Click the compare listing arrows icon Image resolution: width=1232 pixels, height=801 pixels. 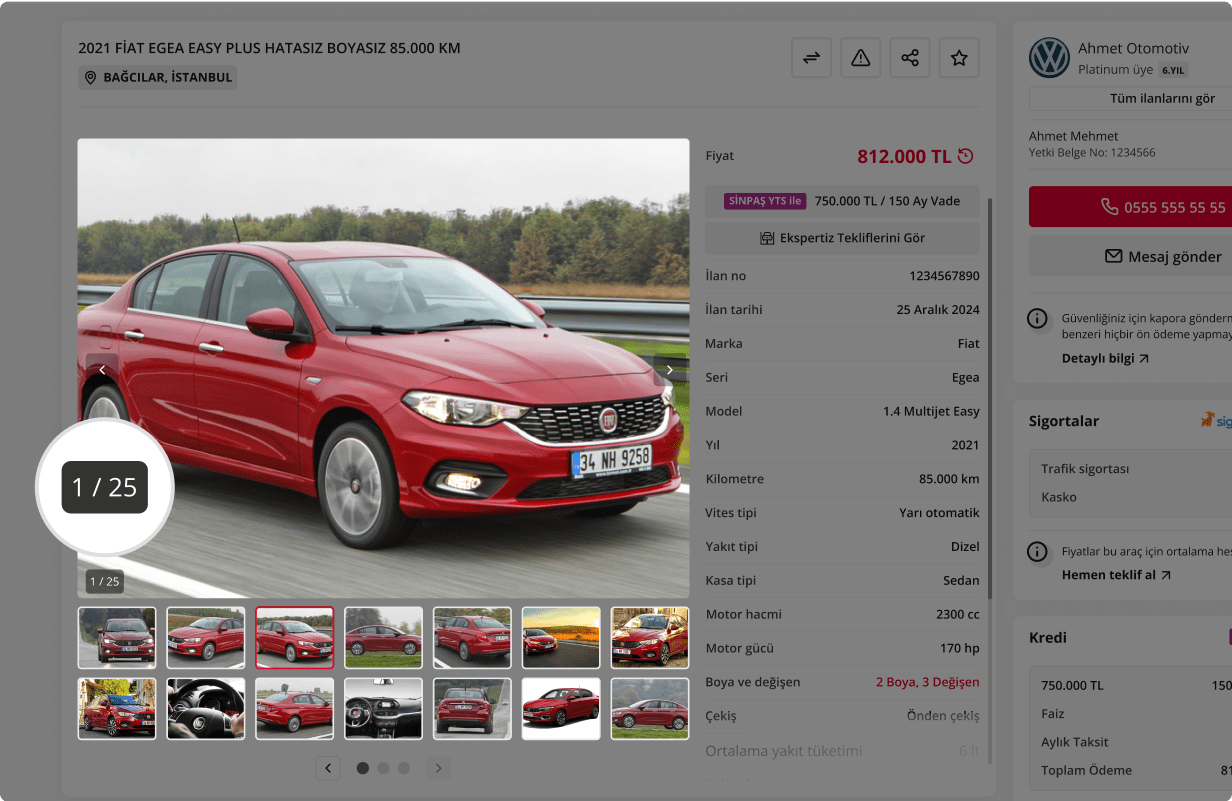(x=811, y=58)
